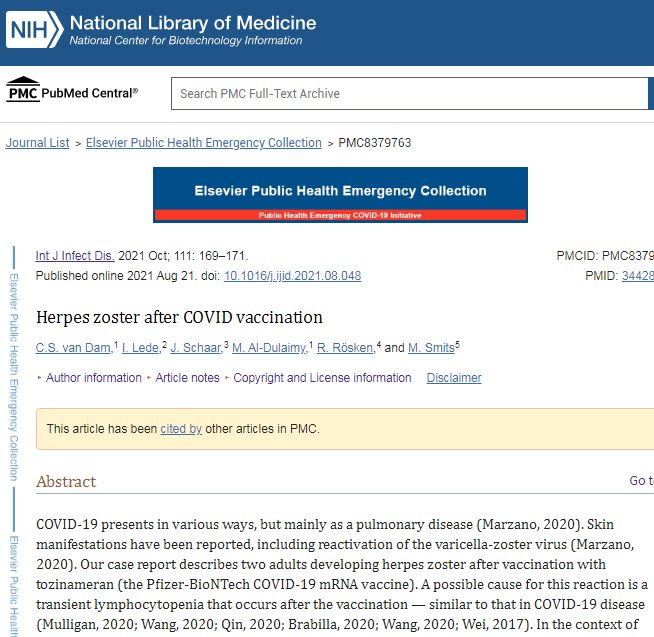Open author R. Rösken link
654x637 pixels.
[x=345, y=348]
